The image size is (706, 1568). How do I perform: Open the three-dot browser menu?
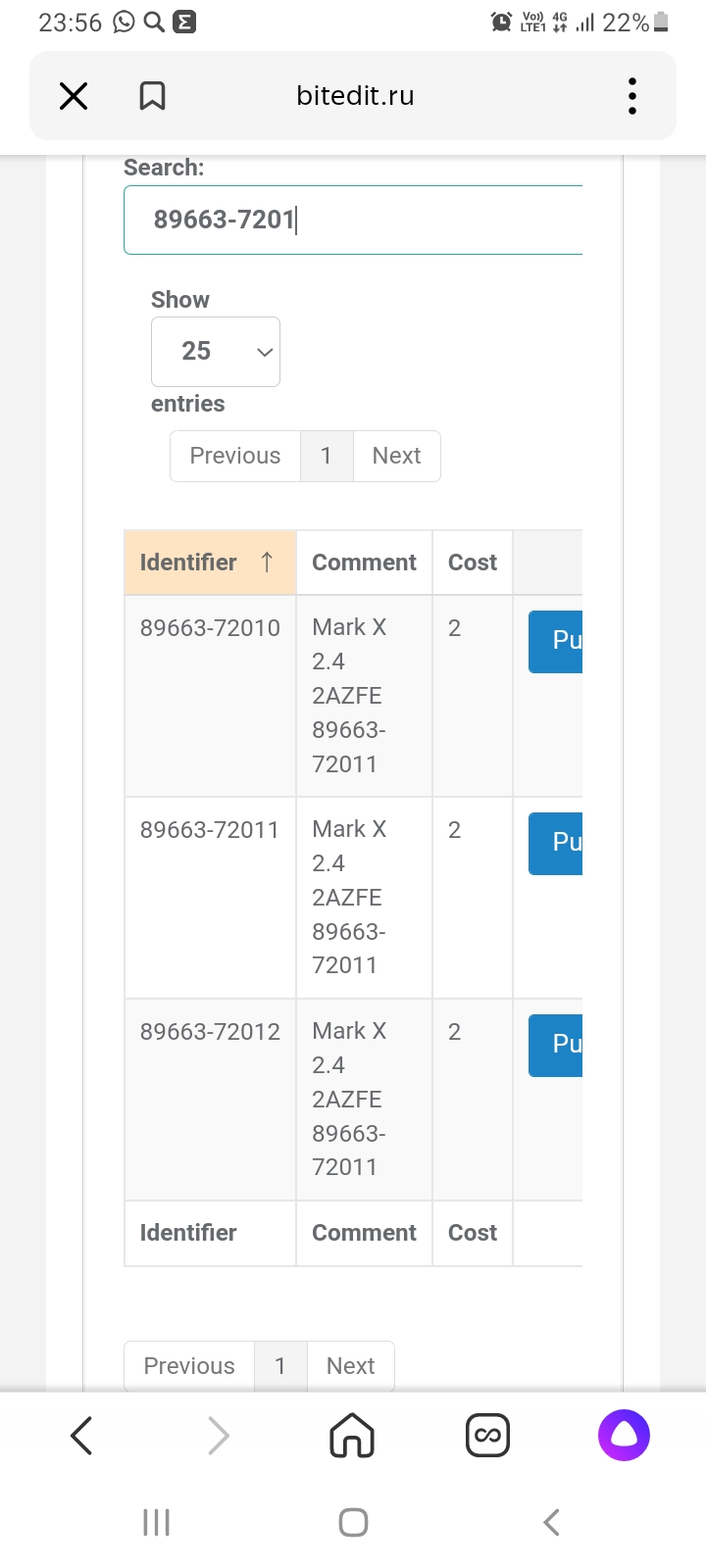click(632, 96)
